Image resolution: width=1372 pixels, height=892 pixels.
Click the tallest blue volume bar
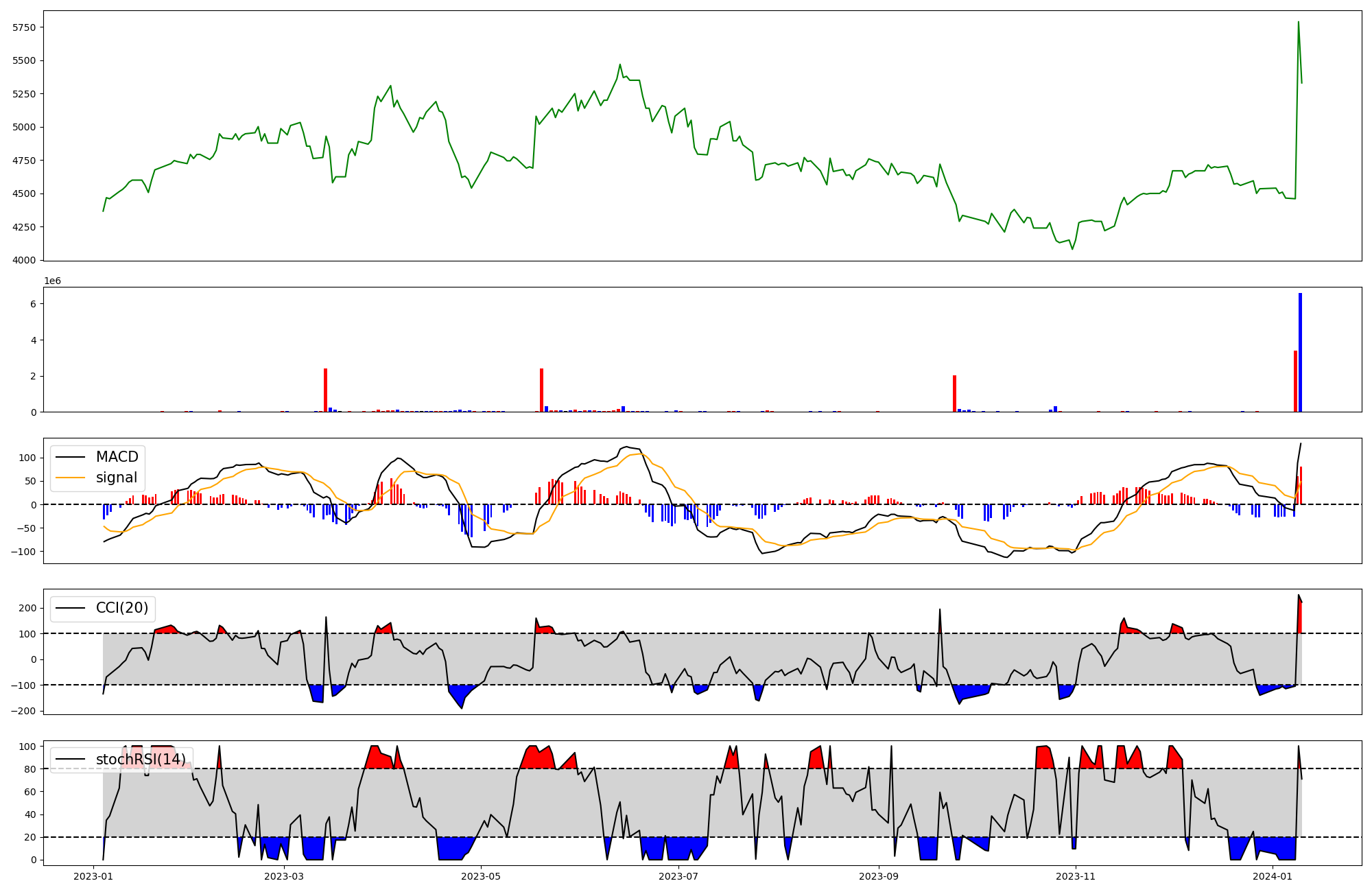(1300, 353)
